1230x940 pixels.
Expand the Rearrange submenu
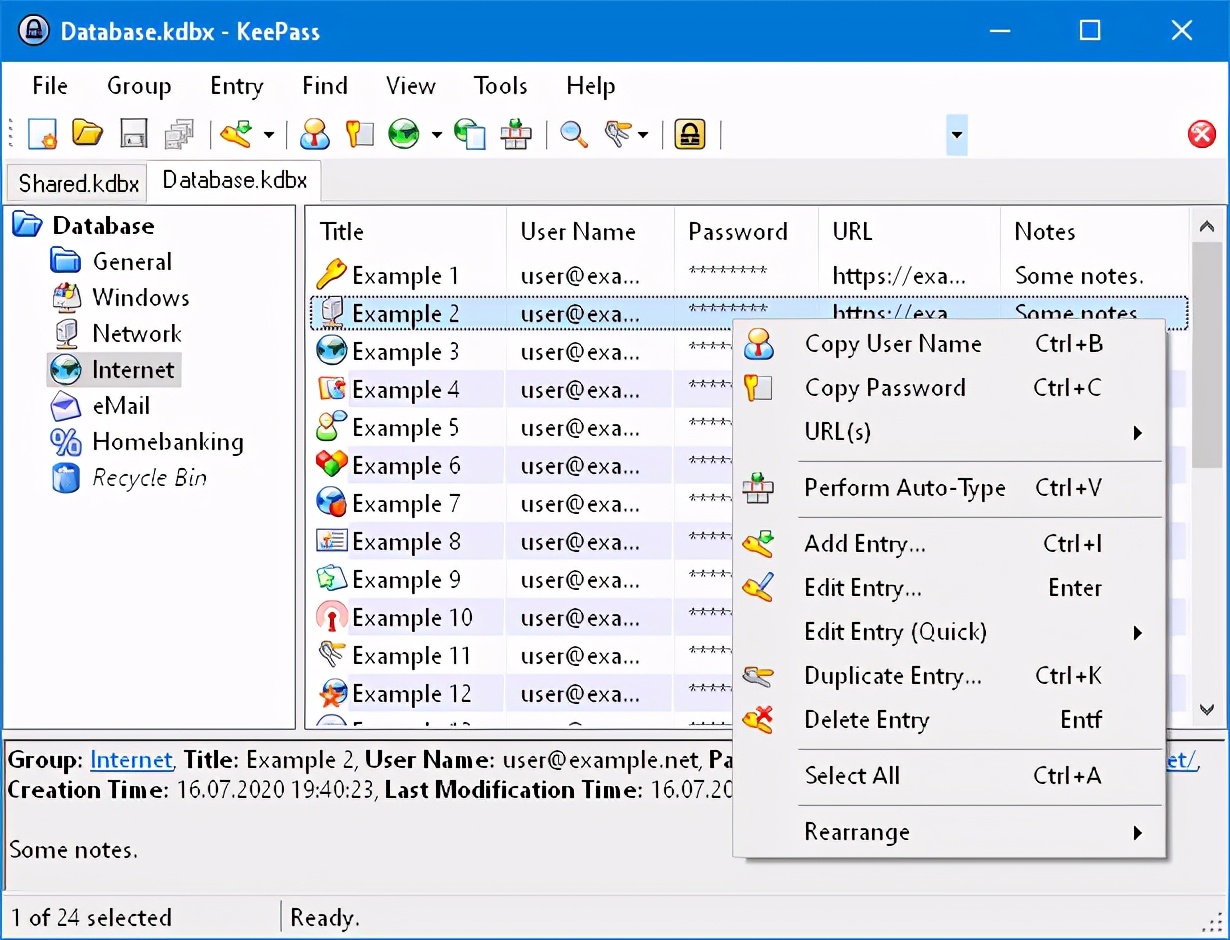pos(1137,832)
